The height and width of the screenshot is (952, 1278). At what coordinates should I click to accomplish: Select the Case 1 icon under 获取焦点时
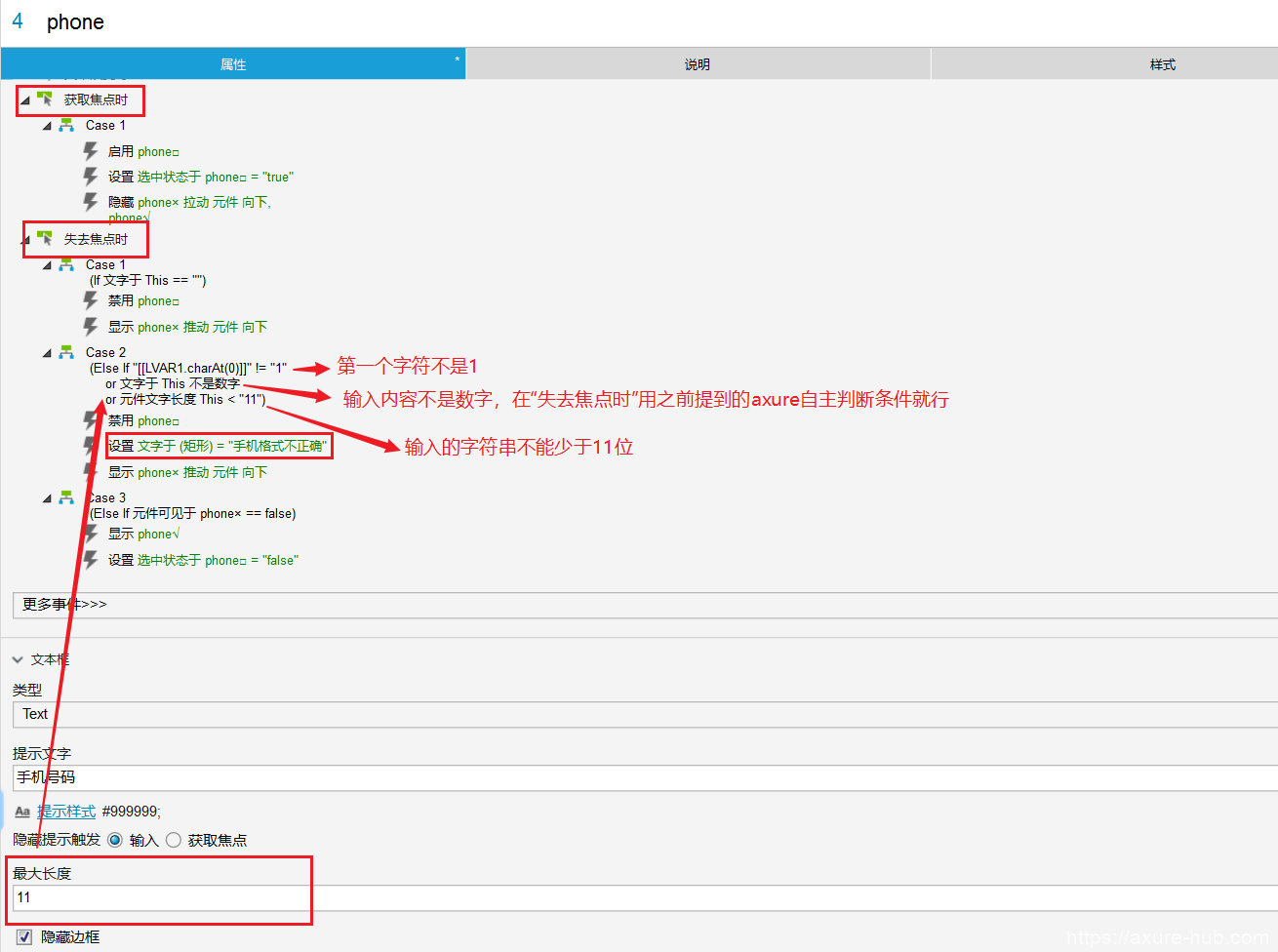point(66,125)
